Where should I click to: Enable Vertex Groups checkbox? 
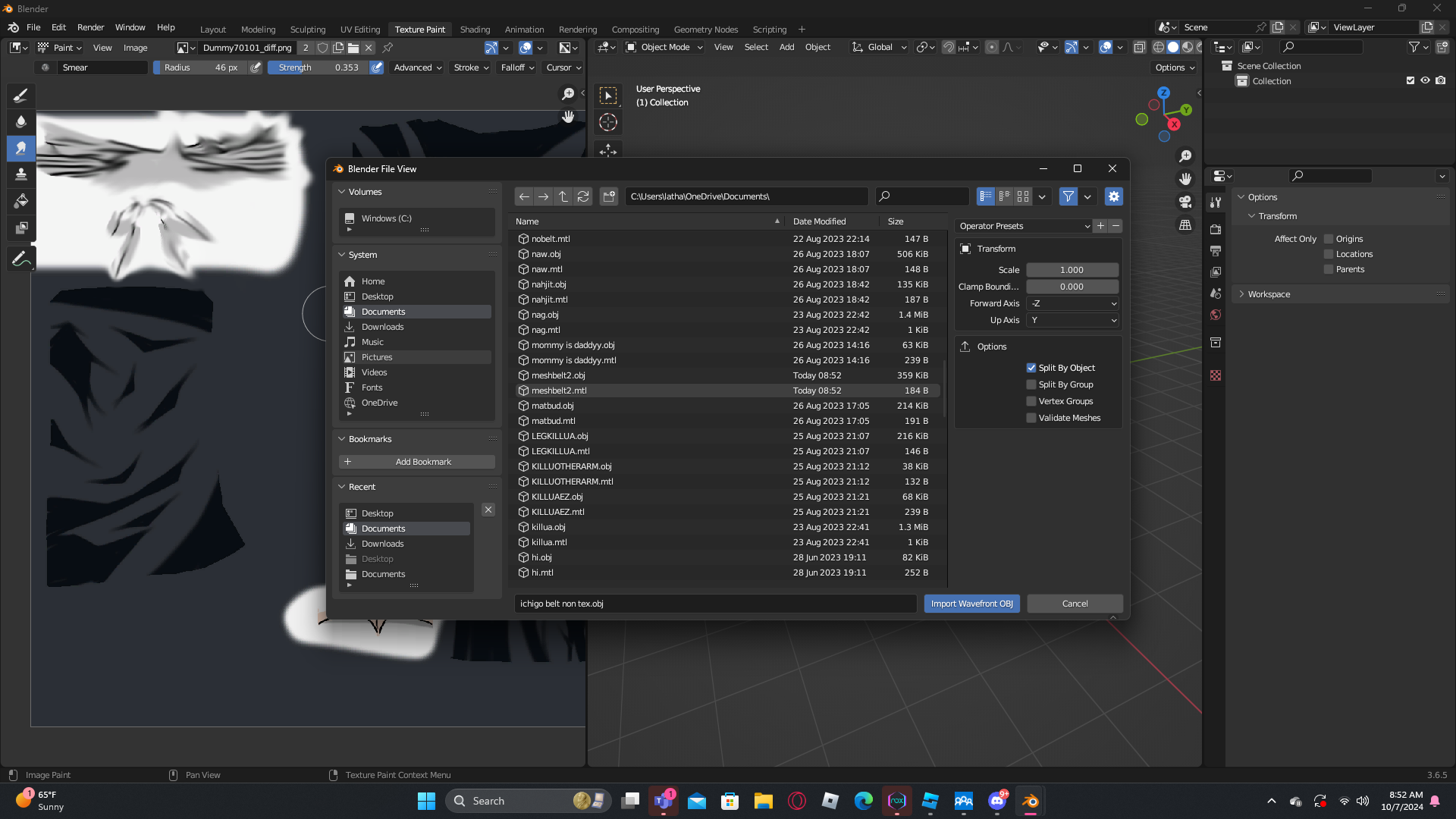1031,401
